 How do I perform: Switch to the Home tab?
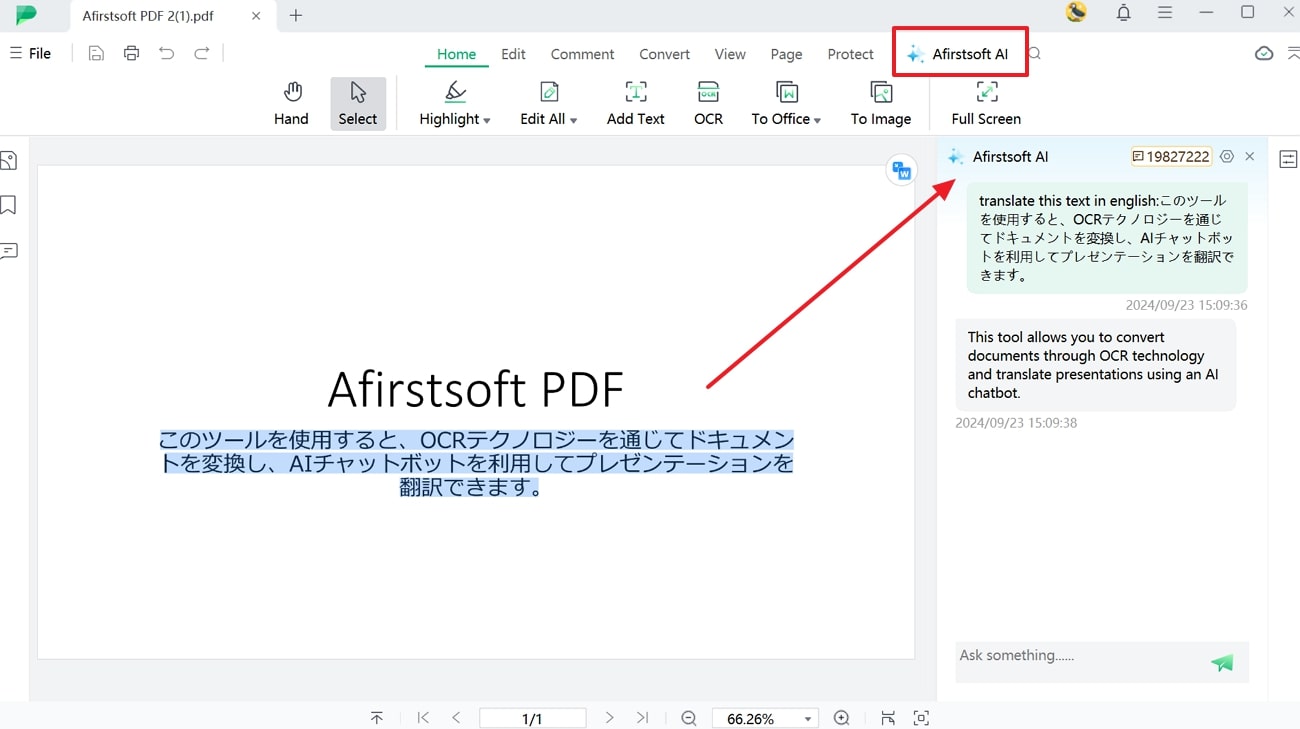coord(456,54)
